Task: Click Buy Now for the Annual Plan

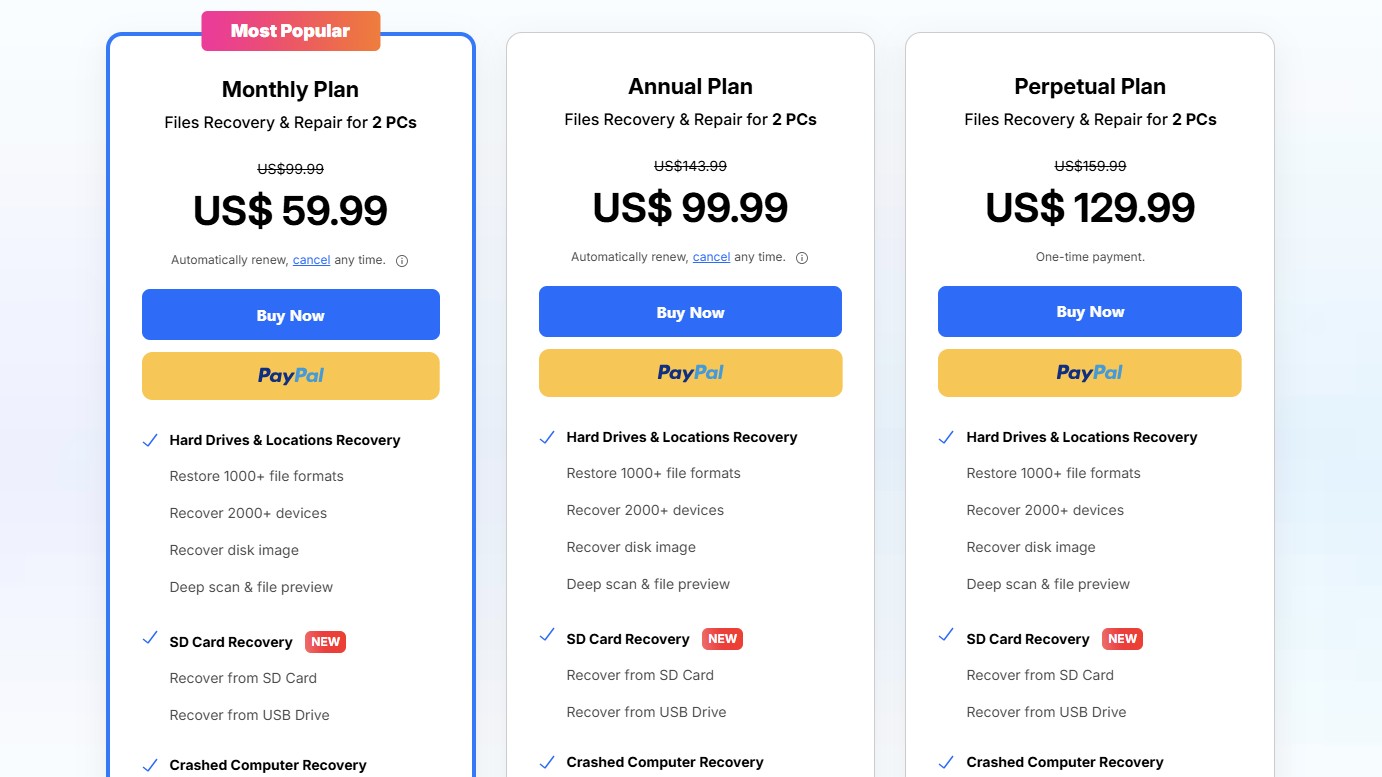Action: coord(690,311)
